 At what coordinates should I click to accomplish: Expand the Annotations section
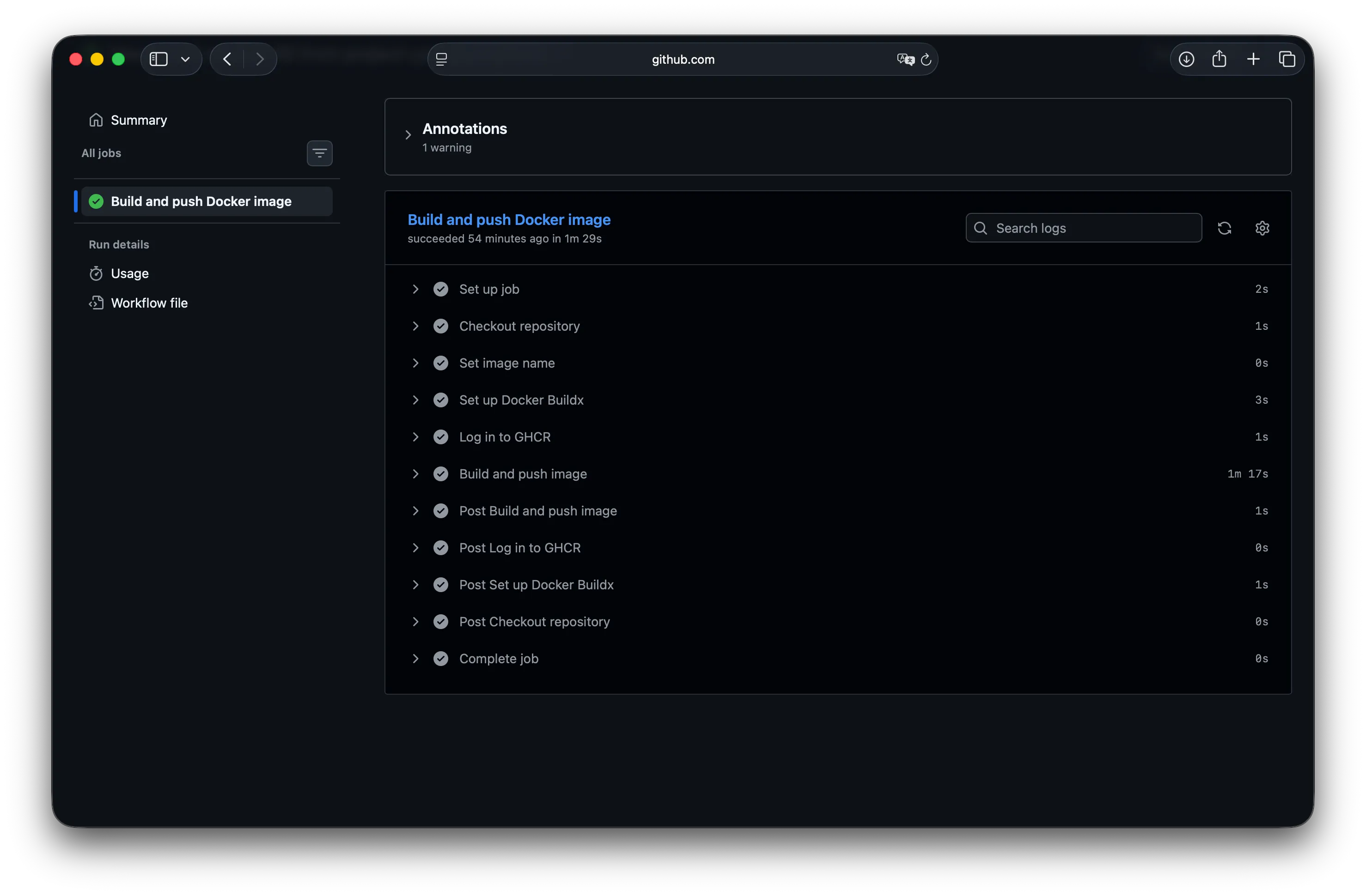408,135
